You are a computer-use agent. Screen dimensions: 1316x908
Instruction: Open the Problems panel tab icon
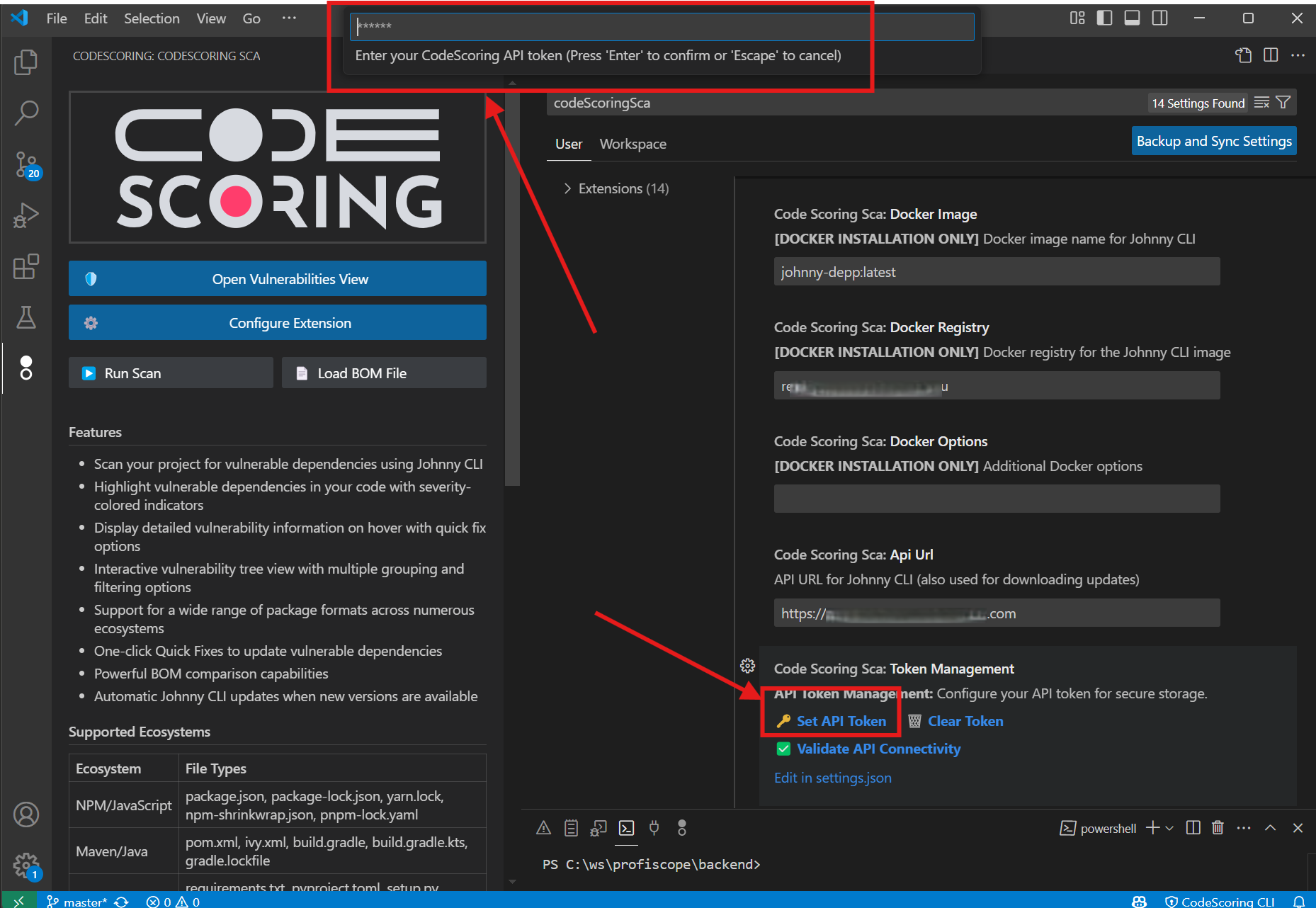point(543,828)
